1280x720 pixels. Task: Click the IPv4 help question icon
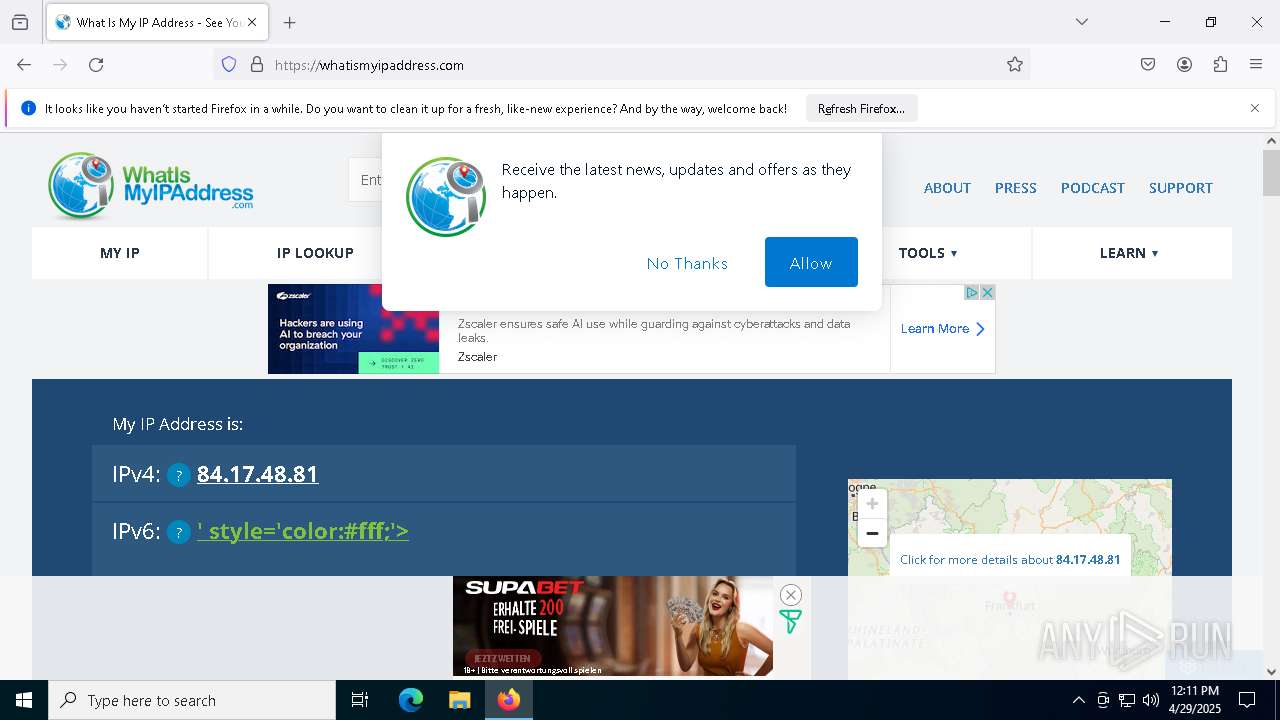coord(178,476)
